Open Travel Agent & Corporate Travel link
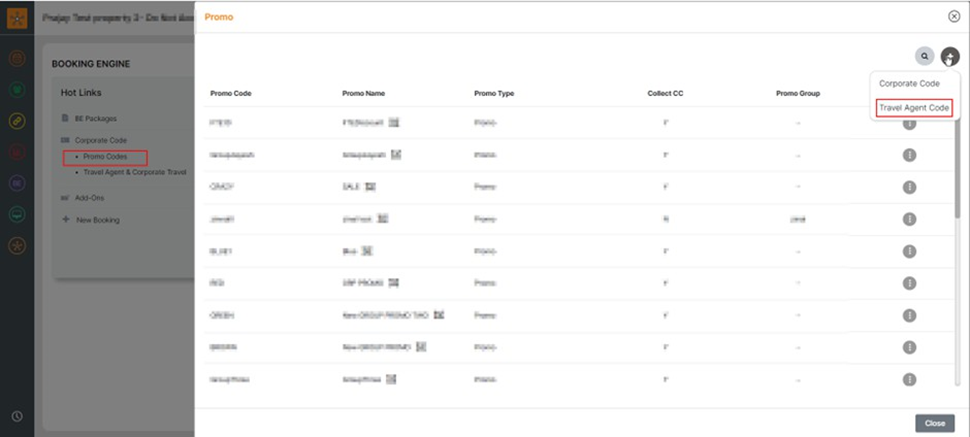This screenshot has height=437, width=970. (135, 172)
